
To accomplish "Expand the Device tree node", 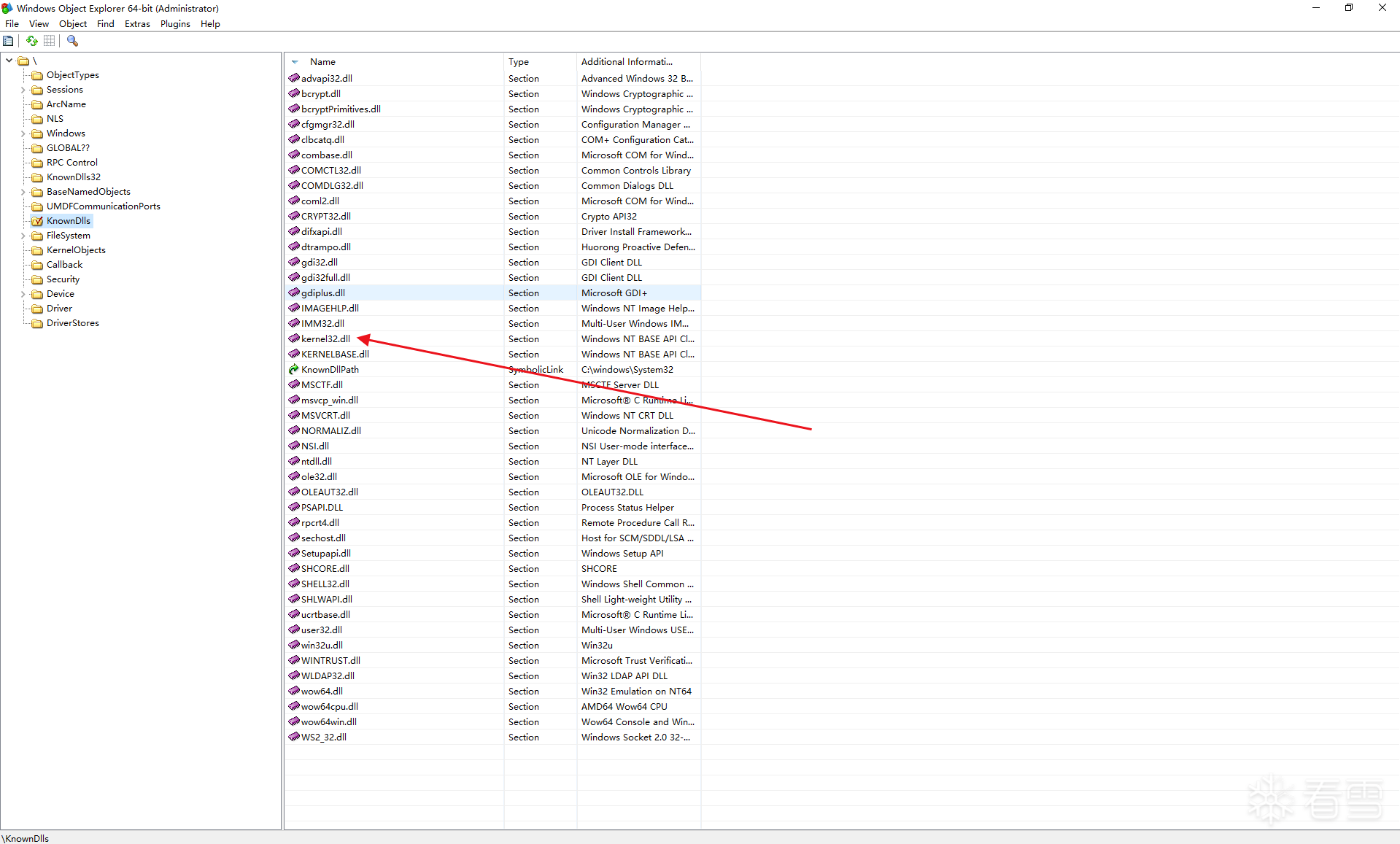I will point(23,294).
